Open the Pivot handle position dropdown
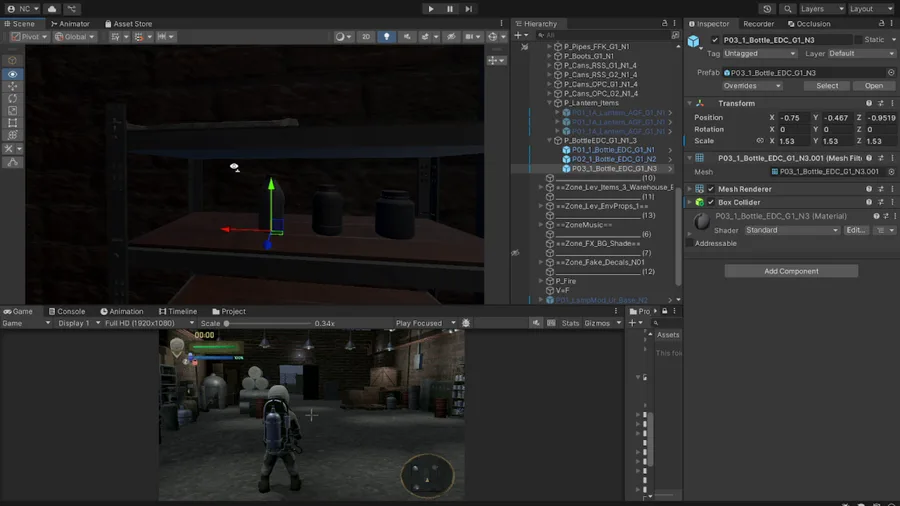This screenshot has width=900, height=506. point(29,37)
